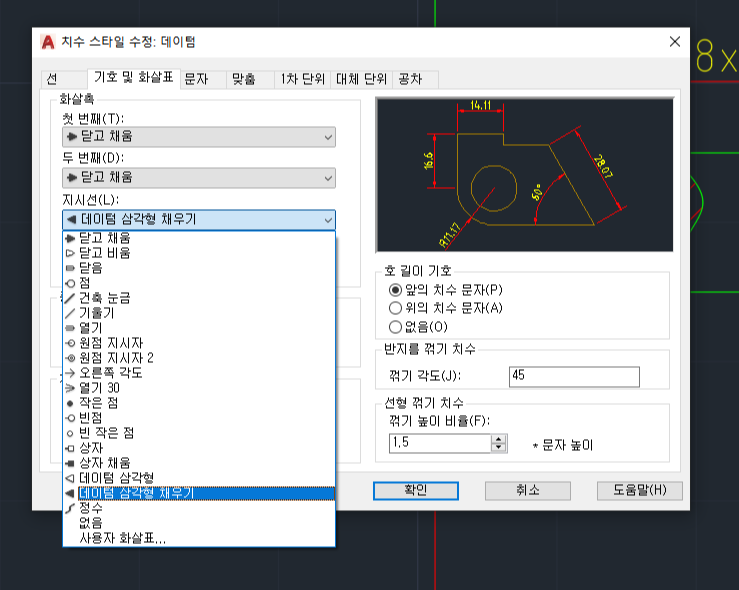This screenshot has height=590, width=739.
Task: Select 위의 치수 문자(A) radio button
Action: [395, 308]
